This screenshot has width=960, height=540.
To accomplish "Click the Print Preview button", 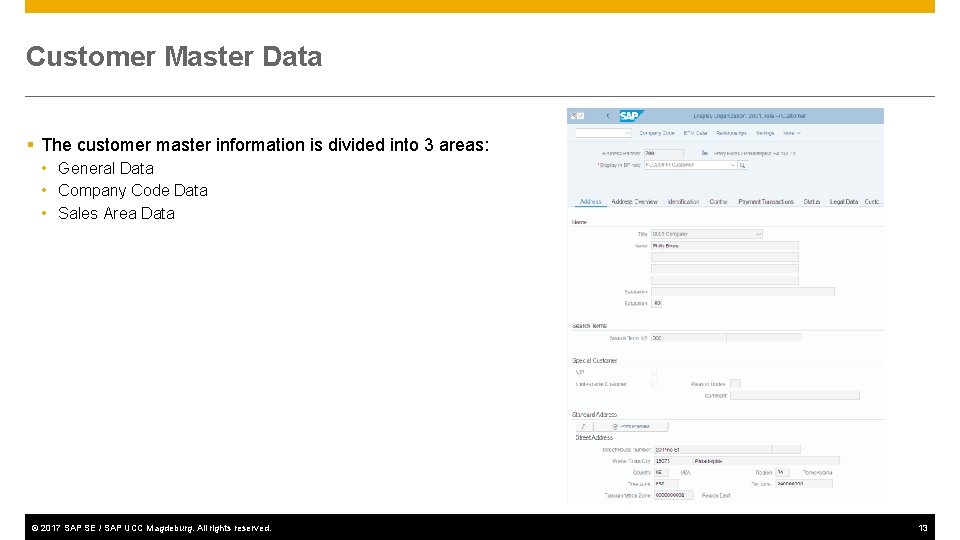I will tap(631, 426).
